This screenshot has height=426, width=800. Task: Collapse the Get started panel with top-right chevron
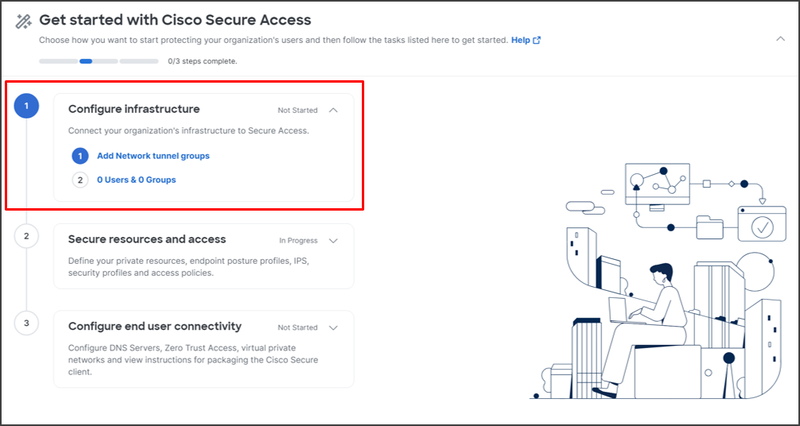tap(781, 39)
